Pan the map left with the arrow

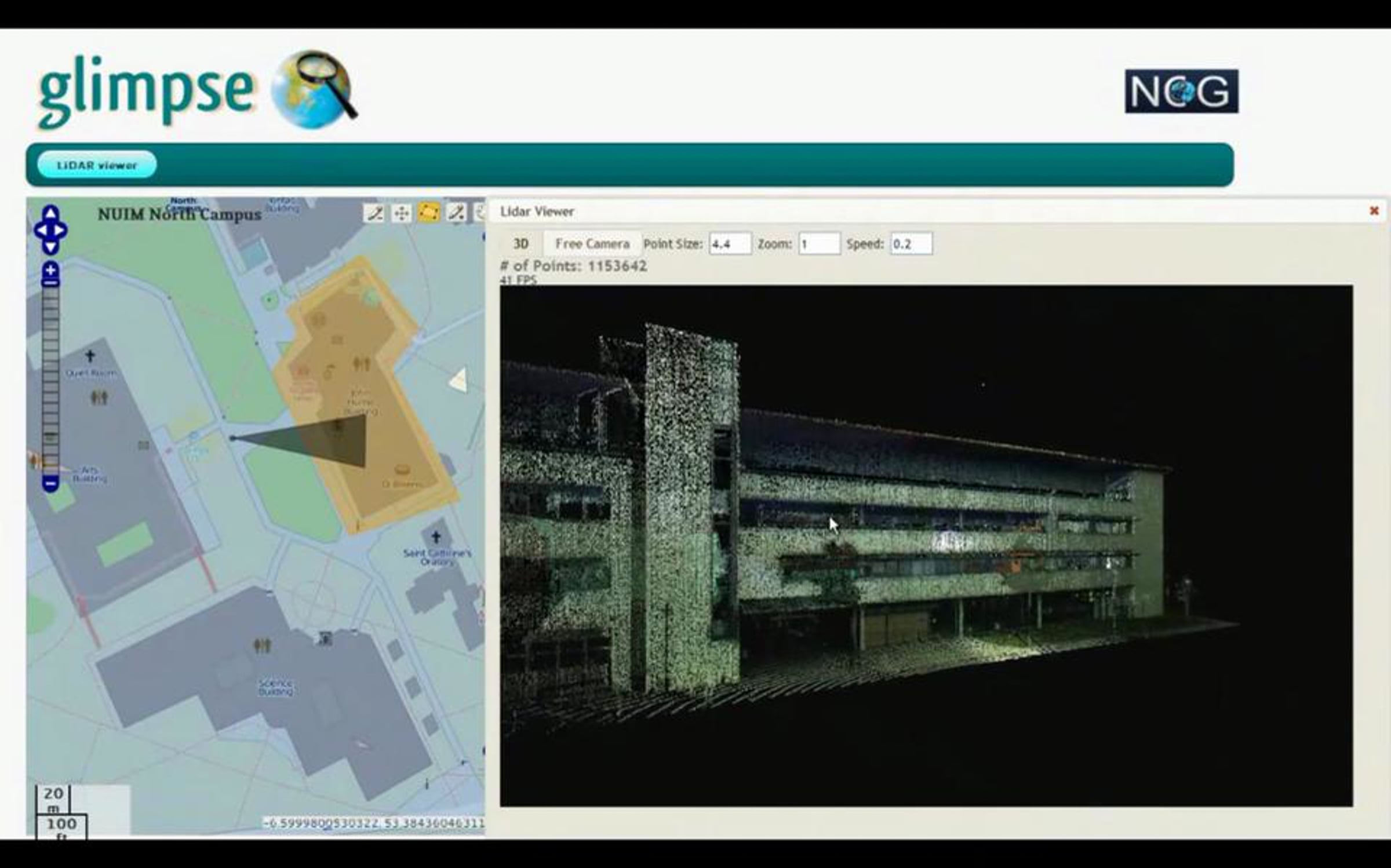[x=41, y=230]
